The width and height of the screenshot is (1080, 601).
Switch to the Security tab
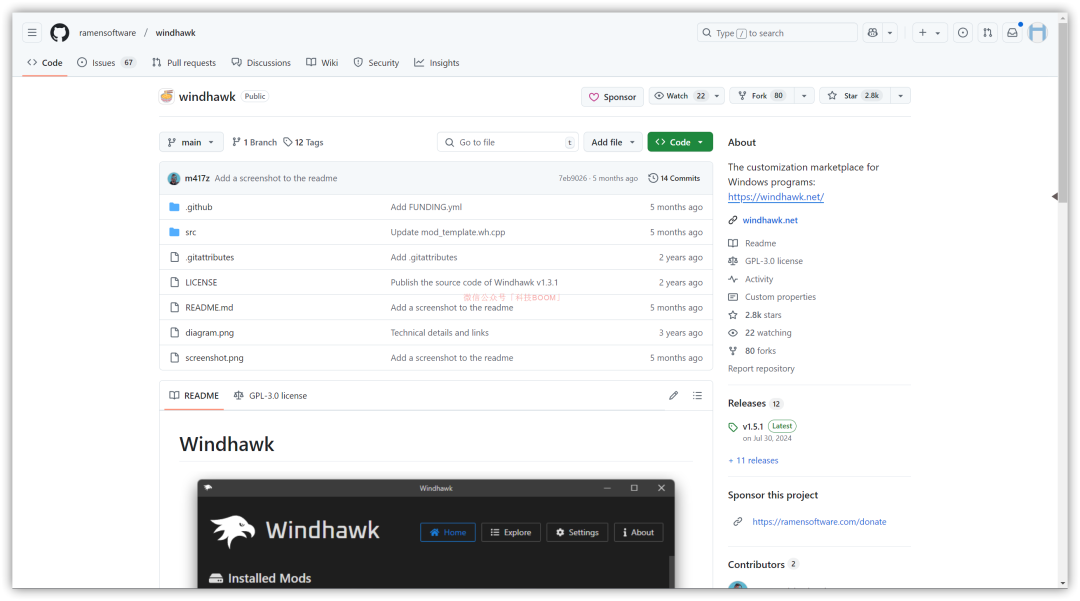(376, 63)
